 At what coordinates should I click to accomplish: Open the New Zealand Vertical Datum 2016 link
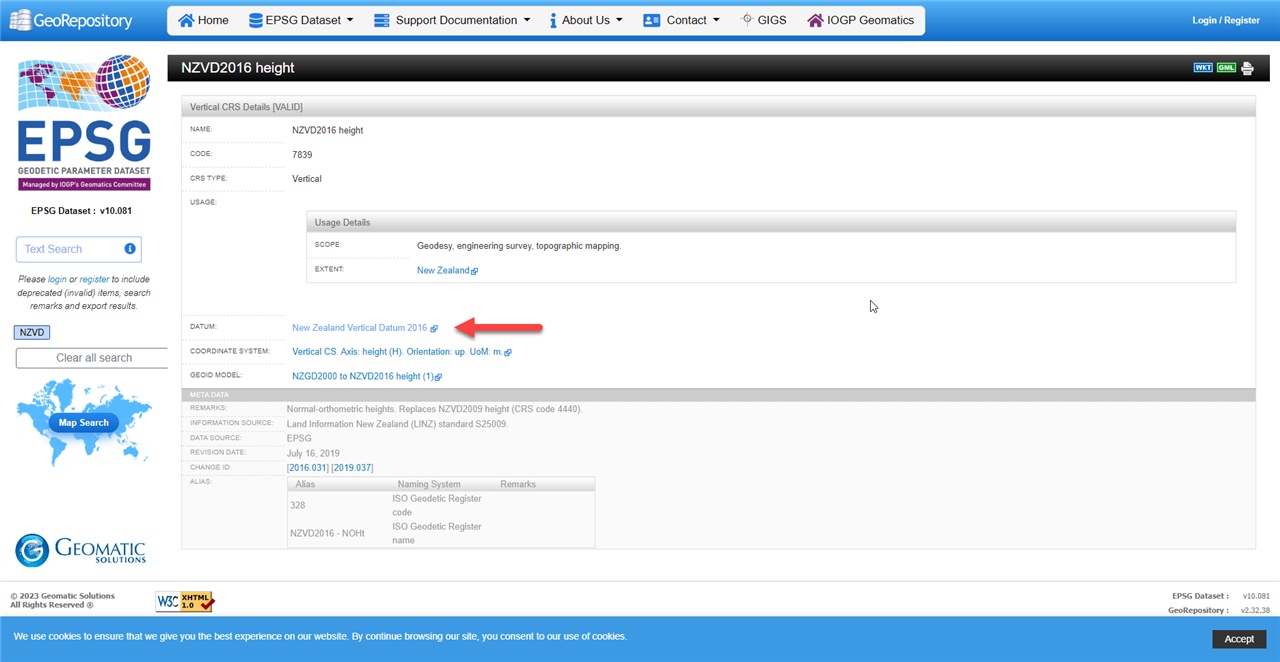coord(359,328)
